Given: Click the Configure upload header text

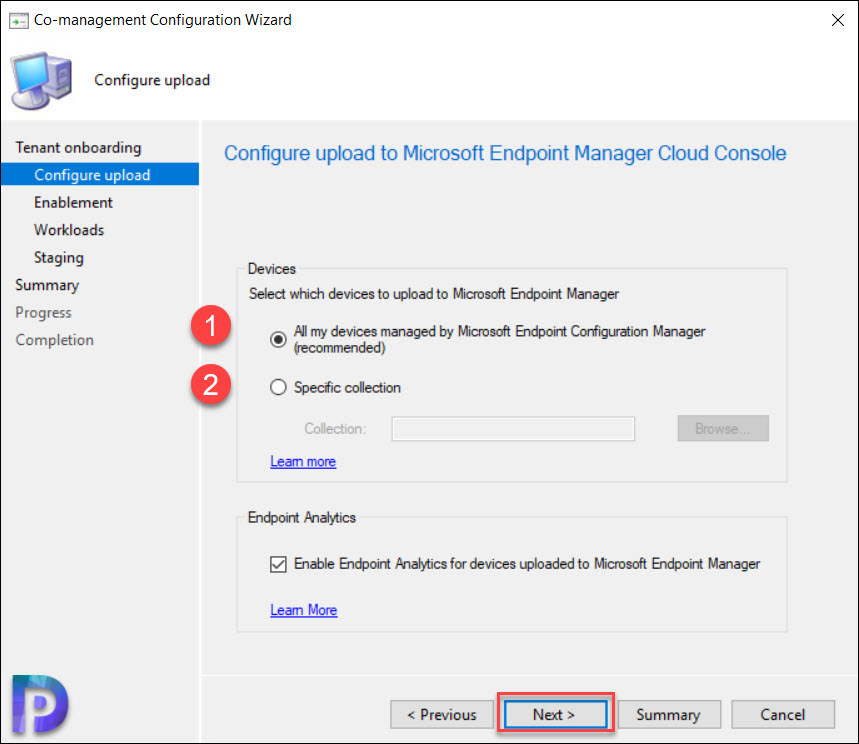Looking at the screenshot, I should [x=152, y=80].
